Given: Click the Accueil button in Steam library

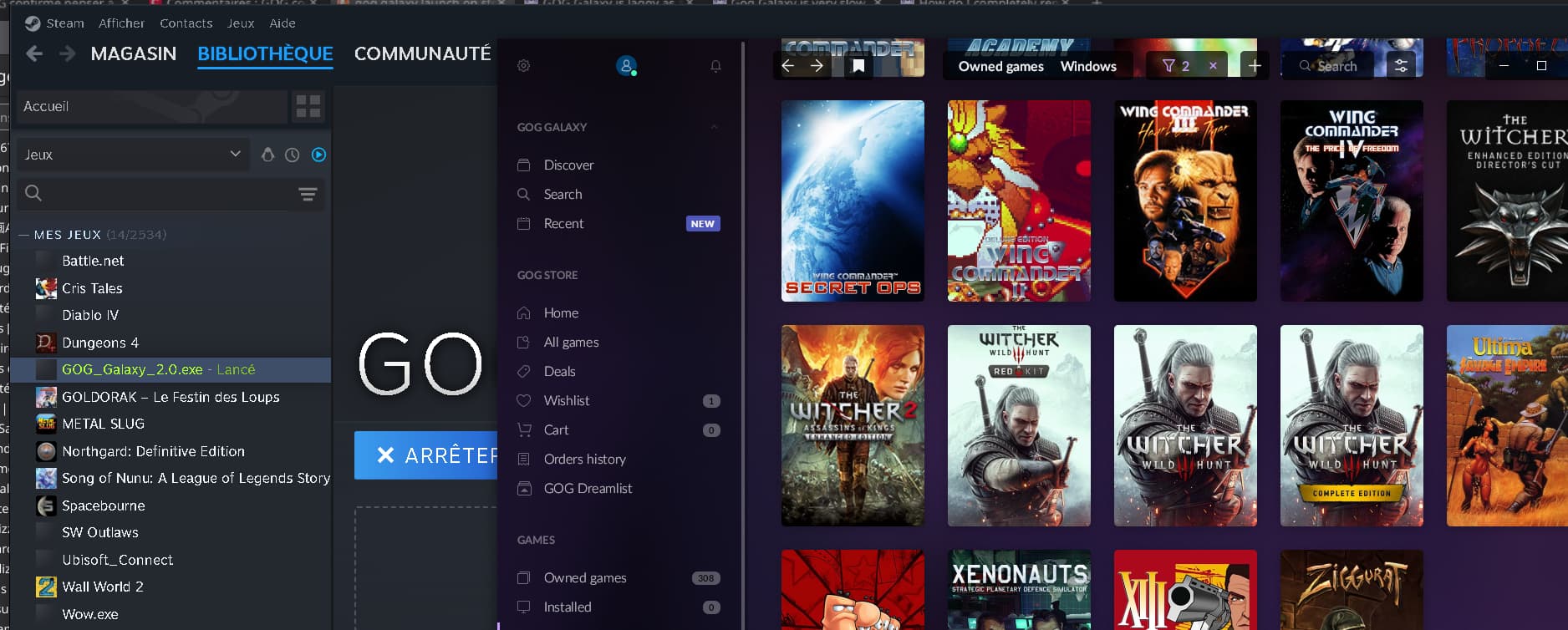Looking at the screenshot, I should click(152, 106).
